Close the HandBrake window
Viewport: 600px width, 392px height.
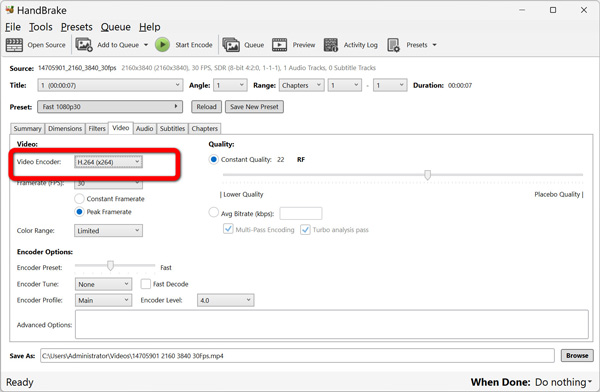click(x=584, y=10)
